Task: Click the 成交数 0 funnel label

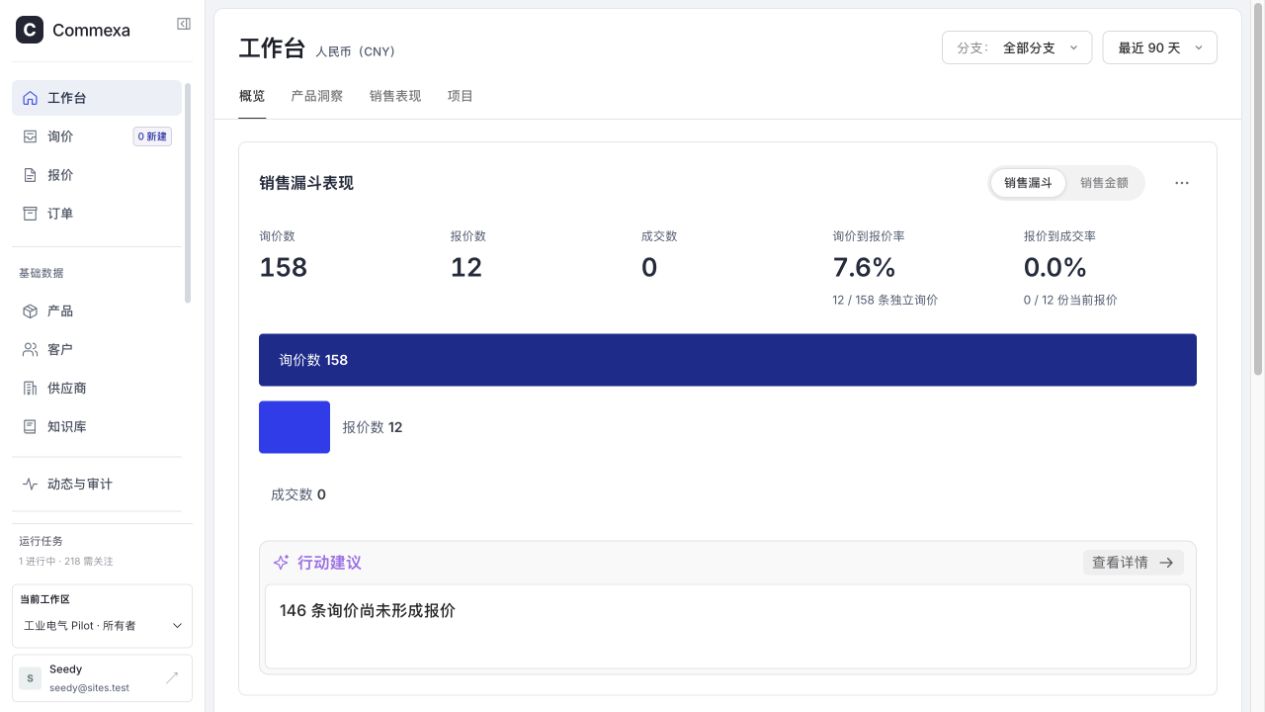Action: (x=298, y=495)
